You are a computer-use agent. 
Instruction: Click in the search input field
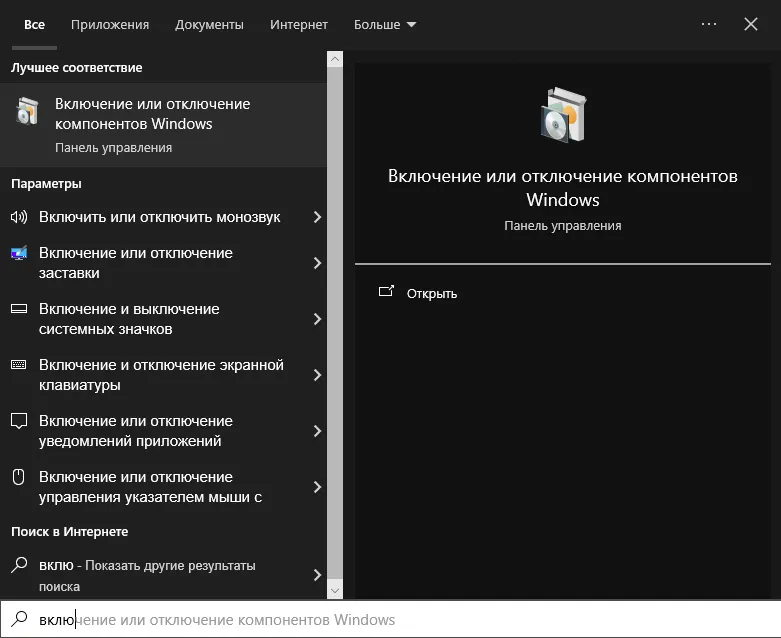[390, 620]
